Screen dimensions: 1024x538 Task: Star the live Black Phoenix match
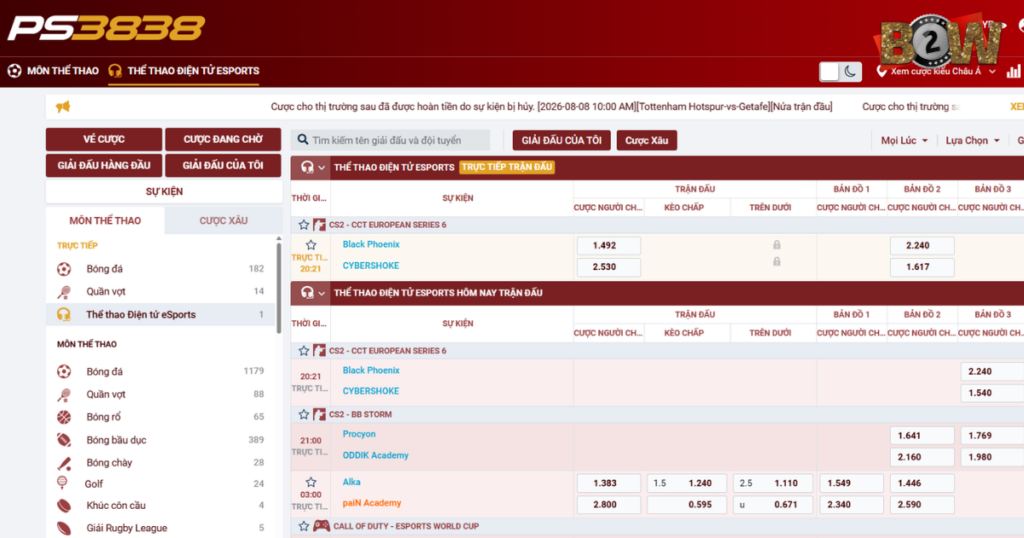pos(311,245)
